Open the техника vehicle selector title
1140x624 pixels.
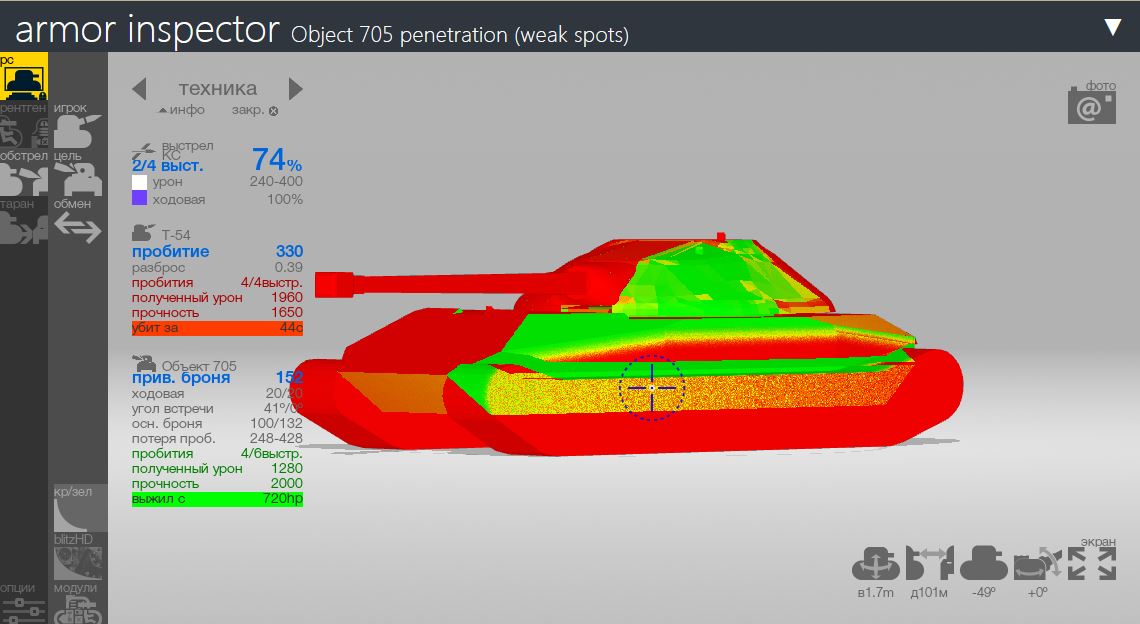(x=217, y=88)
